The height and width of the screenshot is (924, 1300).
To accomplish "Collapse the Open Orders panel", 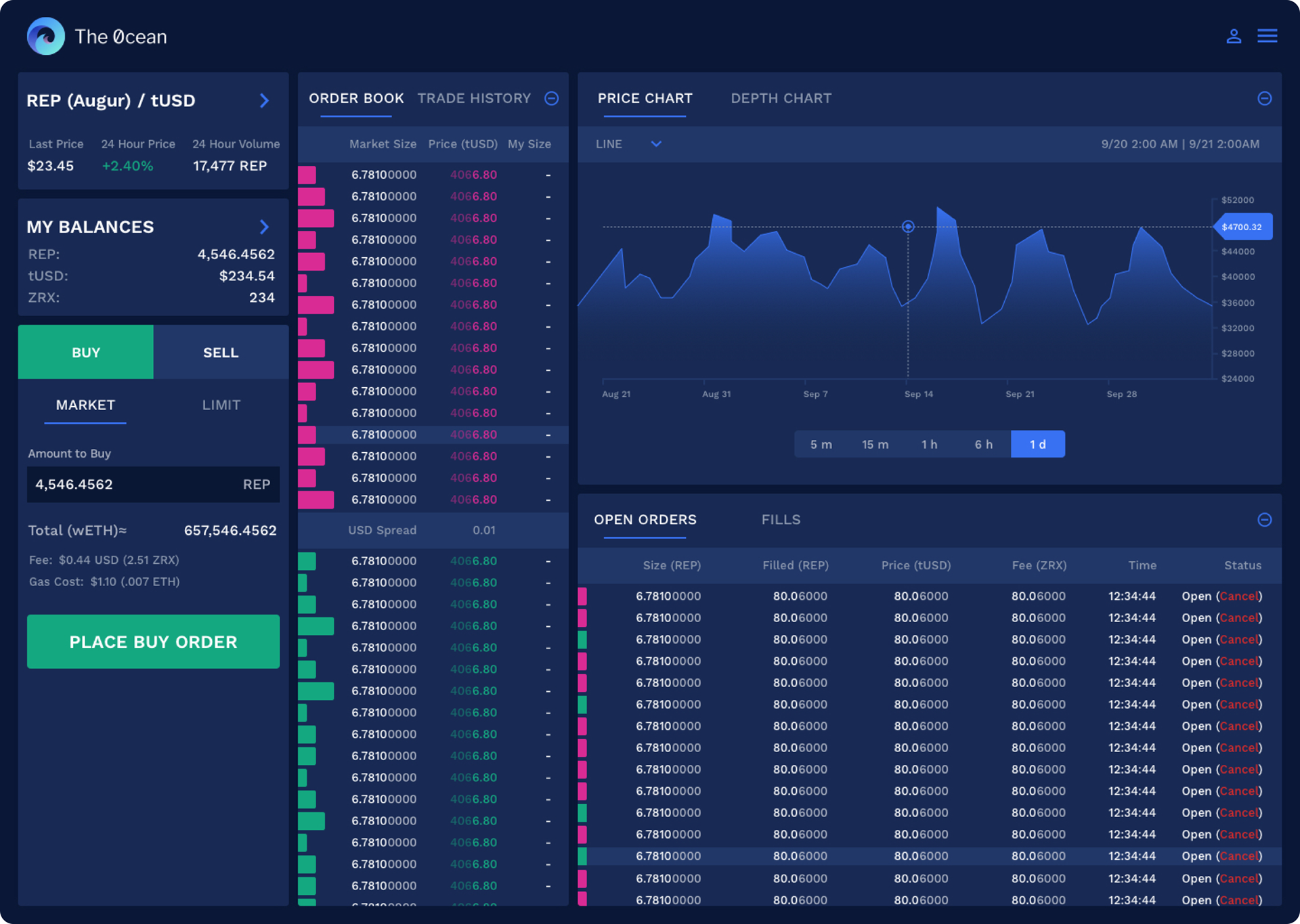I will click(x=1264, y=519).
